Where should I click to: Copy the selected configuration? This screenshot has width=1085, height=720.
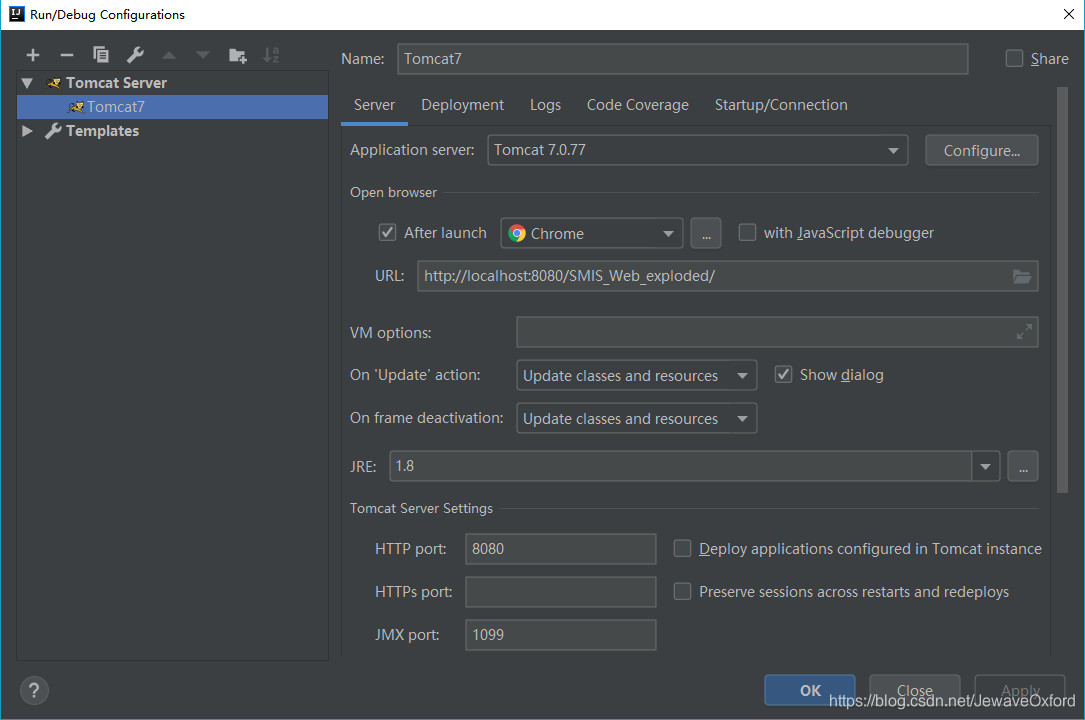click(100, 55)
